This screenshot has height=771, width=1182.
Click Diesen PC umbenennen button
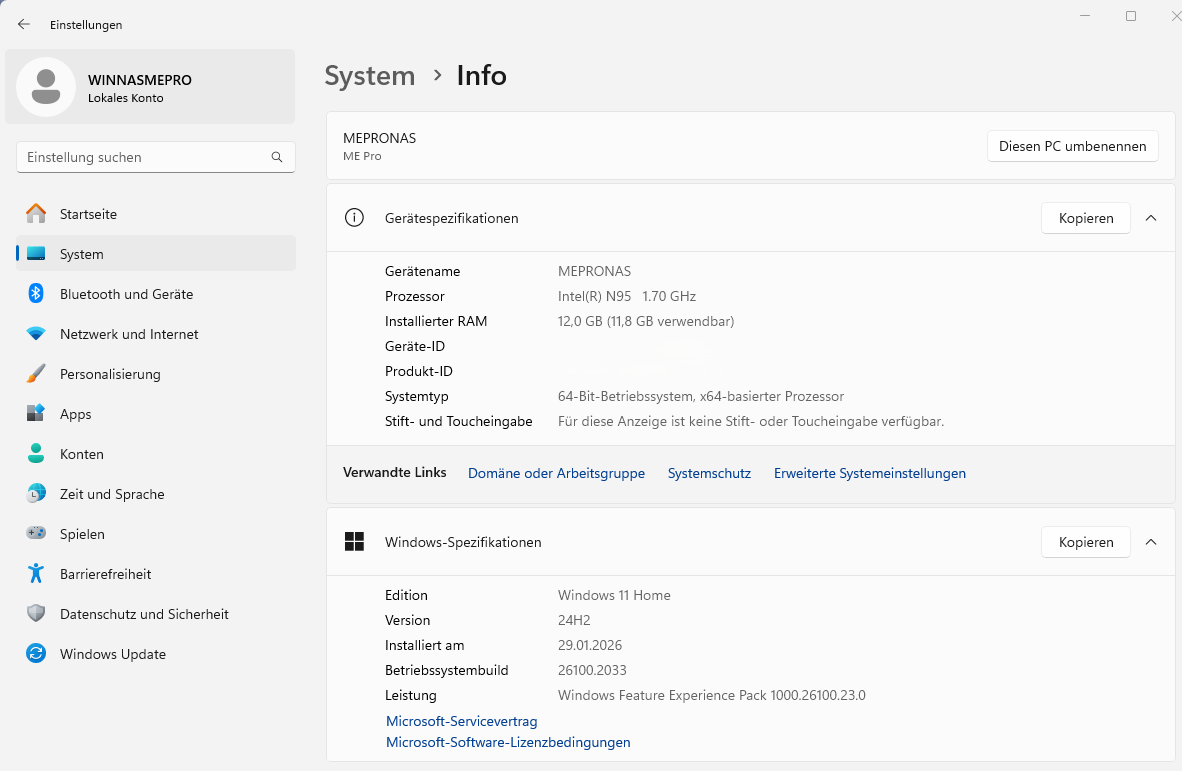tap(1072, 146)
